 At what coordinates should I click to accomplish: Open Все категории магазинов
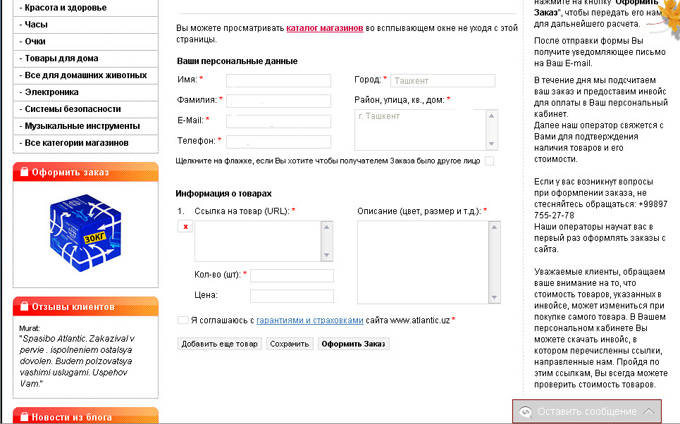[85, 143]
